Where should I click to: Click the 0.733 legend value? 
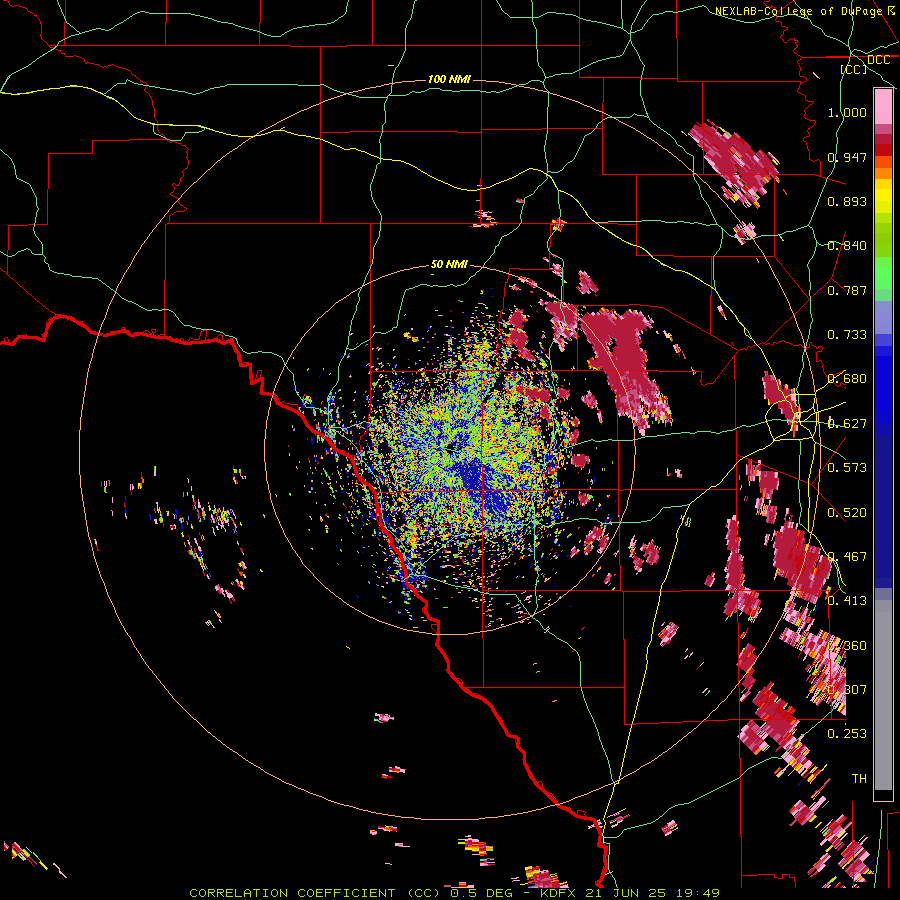847,335
